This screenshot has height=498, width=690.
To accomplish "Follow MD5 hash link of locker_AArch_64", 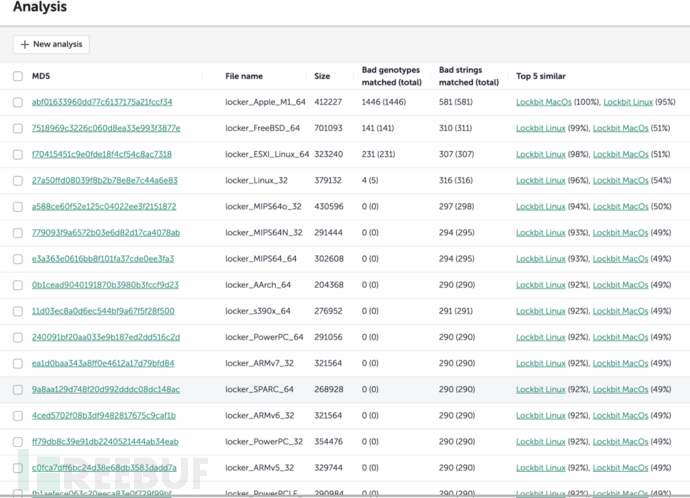I will click(x=105, y=285).
